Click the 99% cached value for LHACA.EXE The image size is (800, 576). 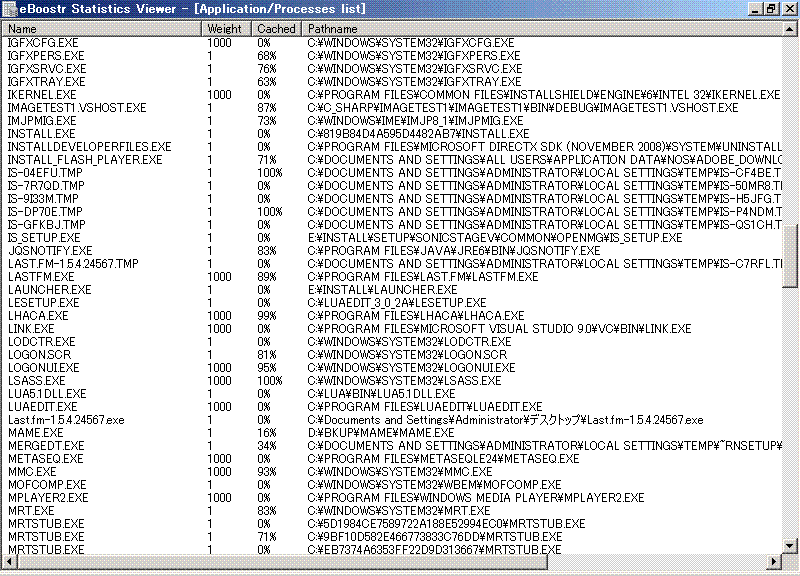point(267,316)
